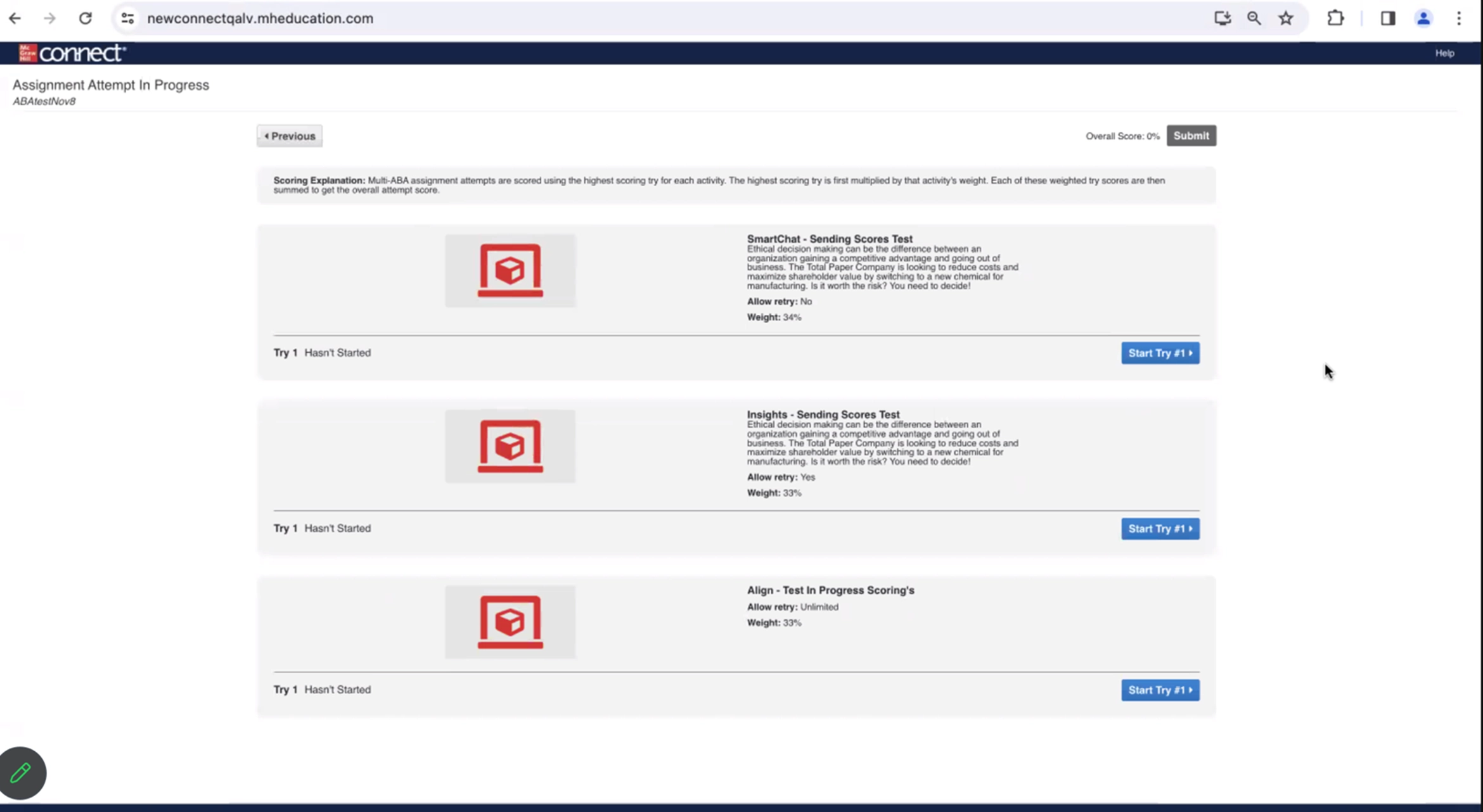Screen dimensions: 1483x812
Task: Click the 'SmartChat - Sending Scores Test' title
Action: point(830,239)
